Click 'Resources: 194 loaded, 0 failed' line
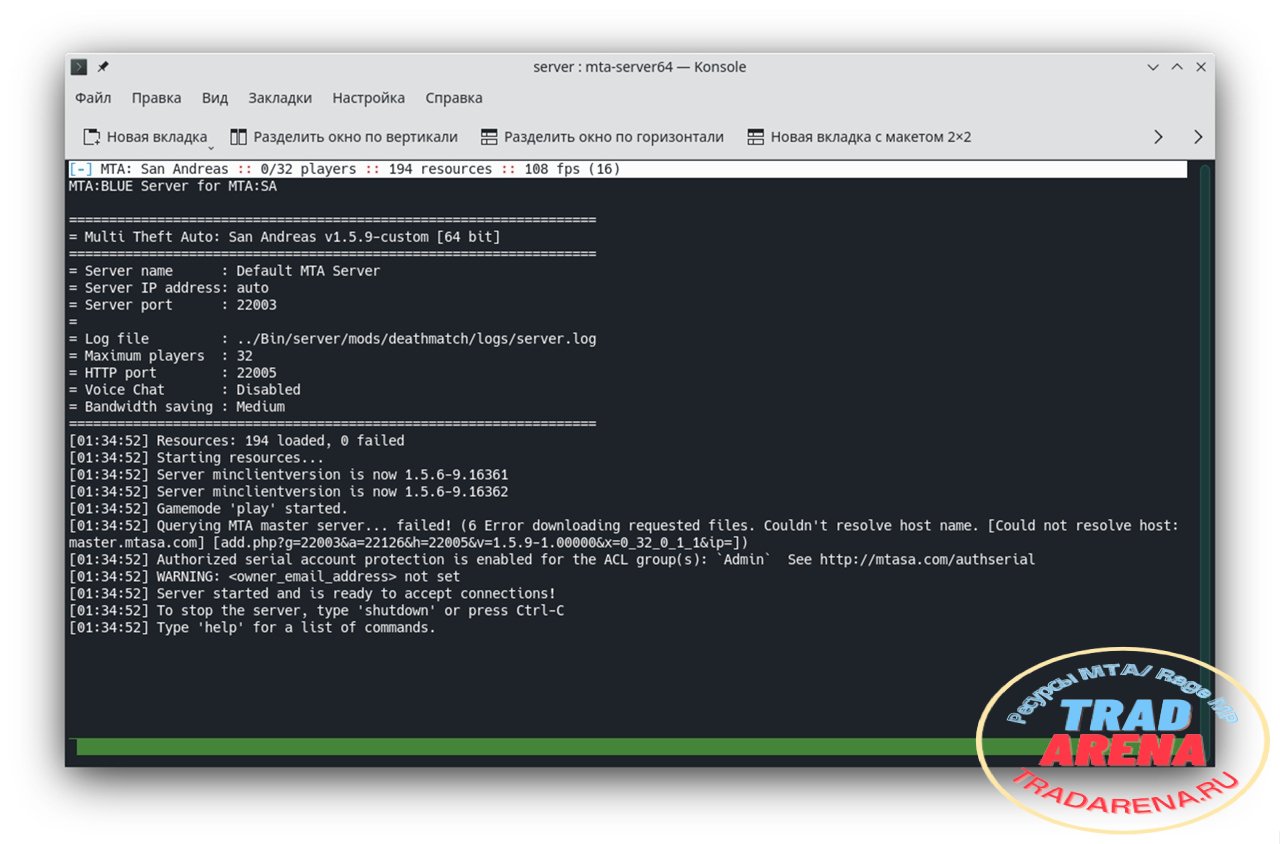 (x=236, y=441)
